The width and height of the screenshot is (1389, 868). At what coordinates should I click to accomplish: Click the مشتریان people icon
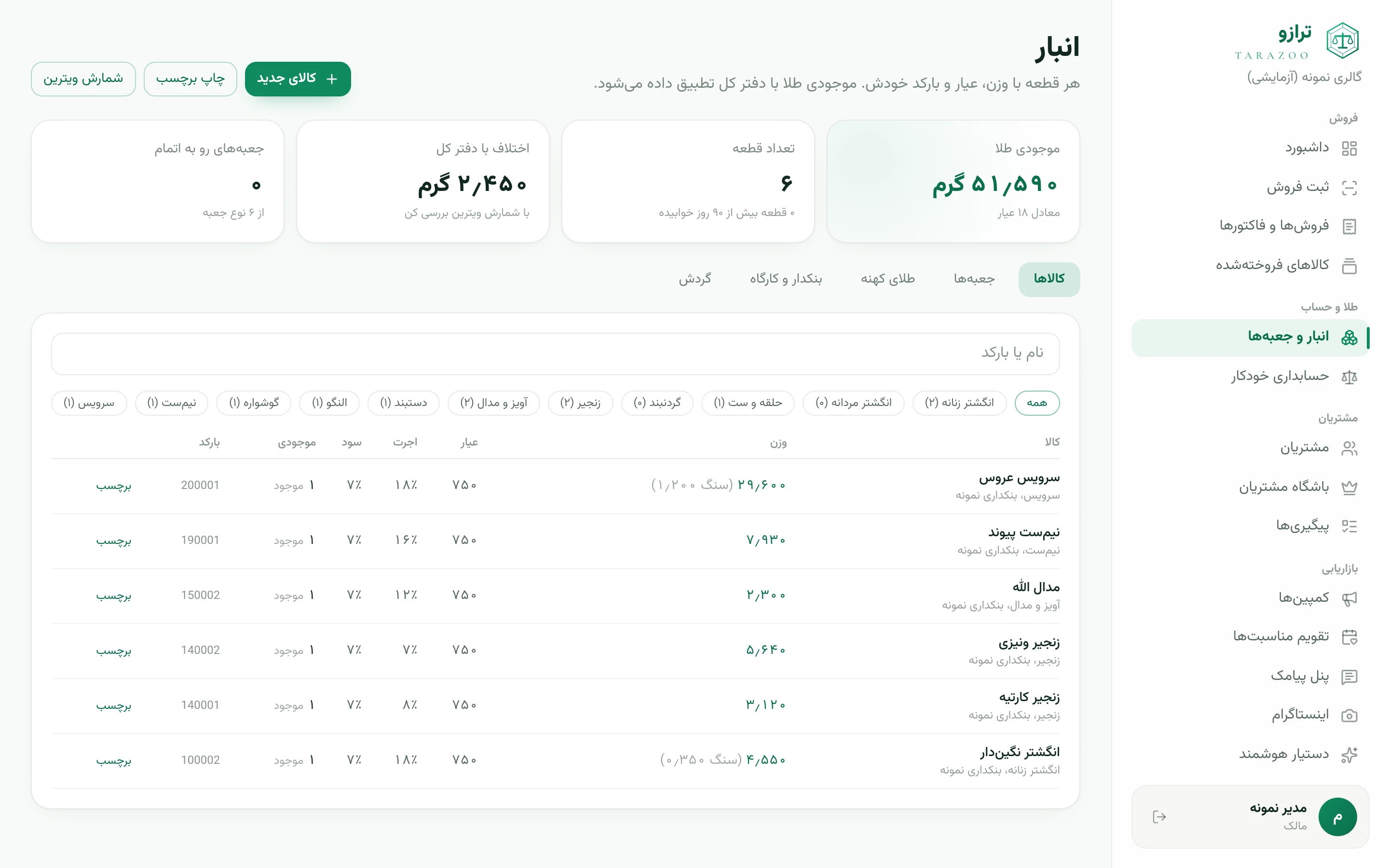coord(1349,448)
